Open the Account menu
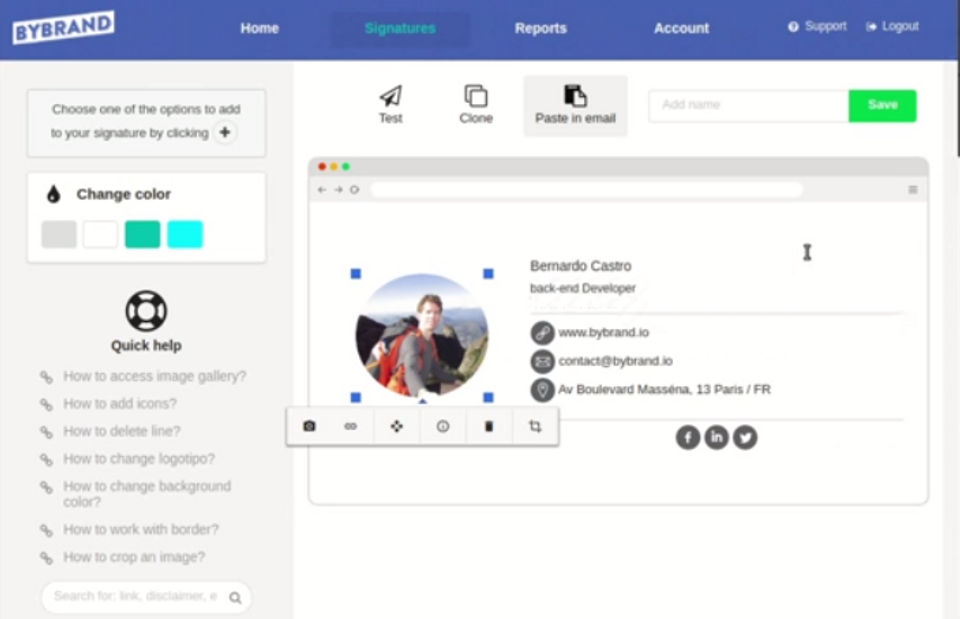 pyautogui.click(x=681, y=28)
